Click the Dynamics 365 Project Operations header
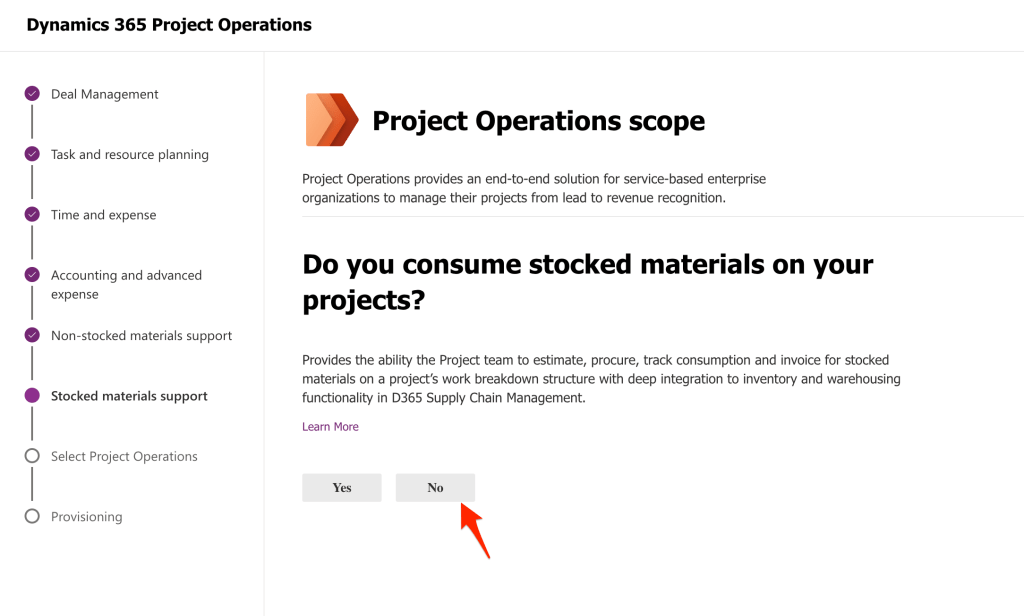Image resolution: width=1024 pixels, height=616 pixels. (x=168, y=24)
